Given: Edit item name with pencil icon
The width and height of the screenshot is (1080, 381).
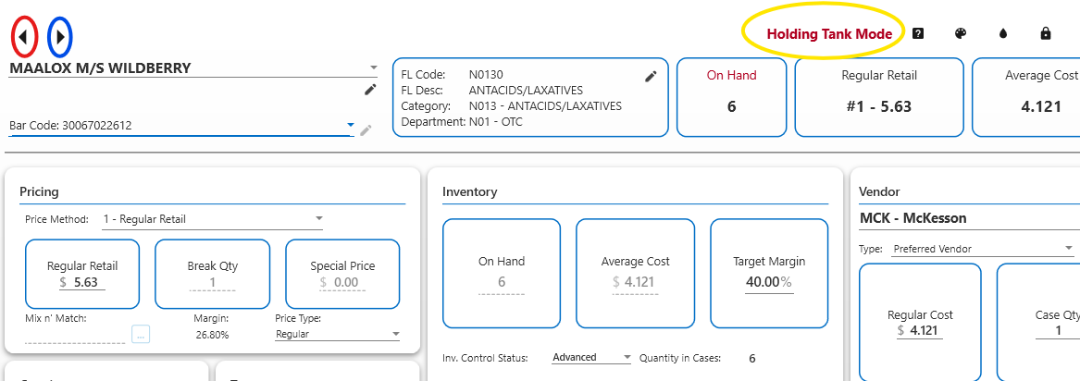Looking at the screenshot, I should tap(371, 90).
